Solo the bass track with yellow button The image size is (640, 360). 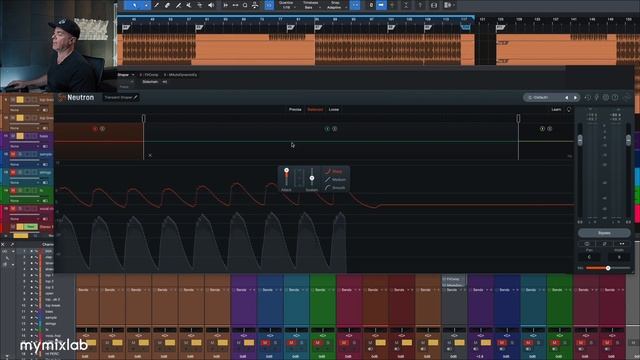click(20, 136)
